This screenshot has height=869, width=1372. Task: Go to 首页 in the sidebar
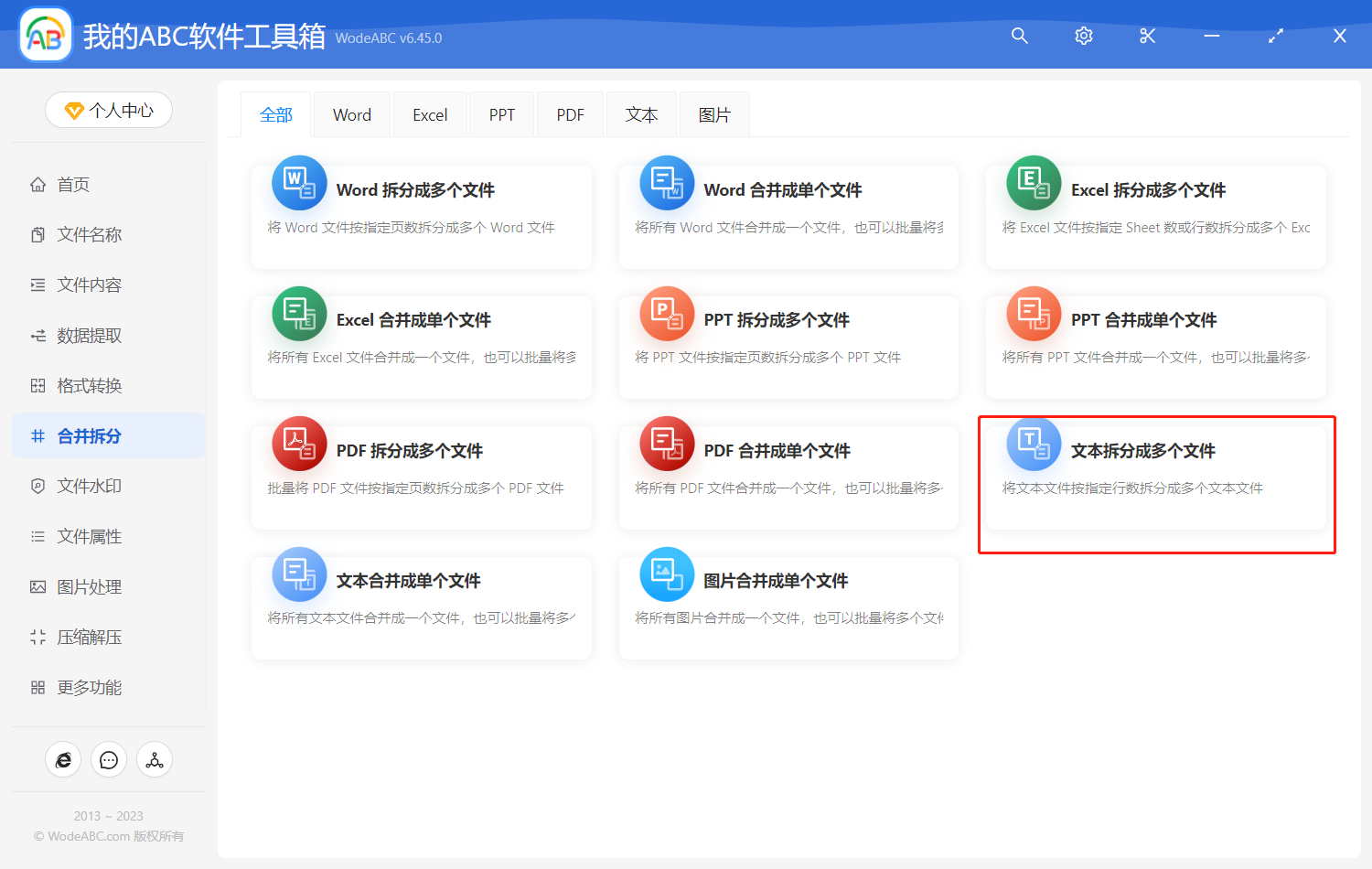point(73,185)
